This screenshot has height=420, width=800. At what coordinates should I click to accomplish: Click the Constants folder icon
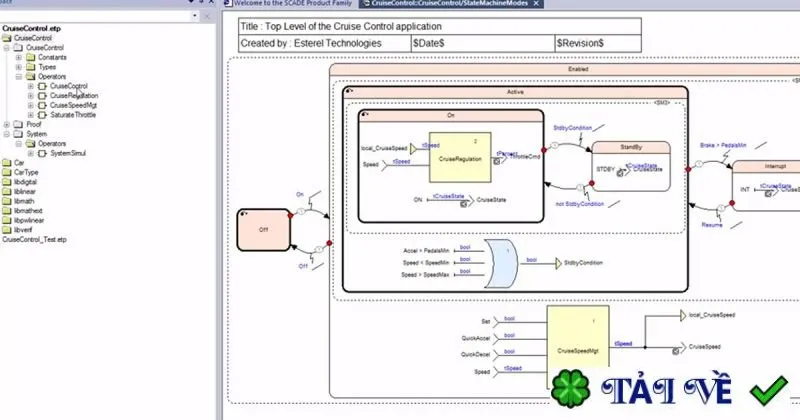pyautogui.click(x=31, y=57)
